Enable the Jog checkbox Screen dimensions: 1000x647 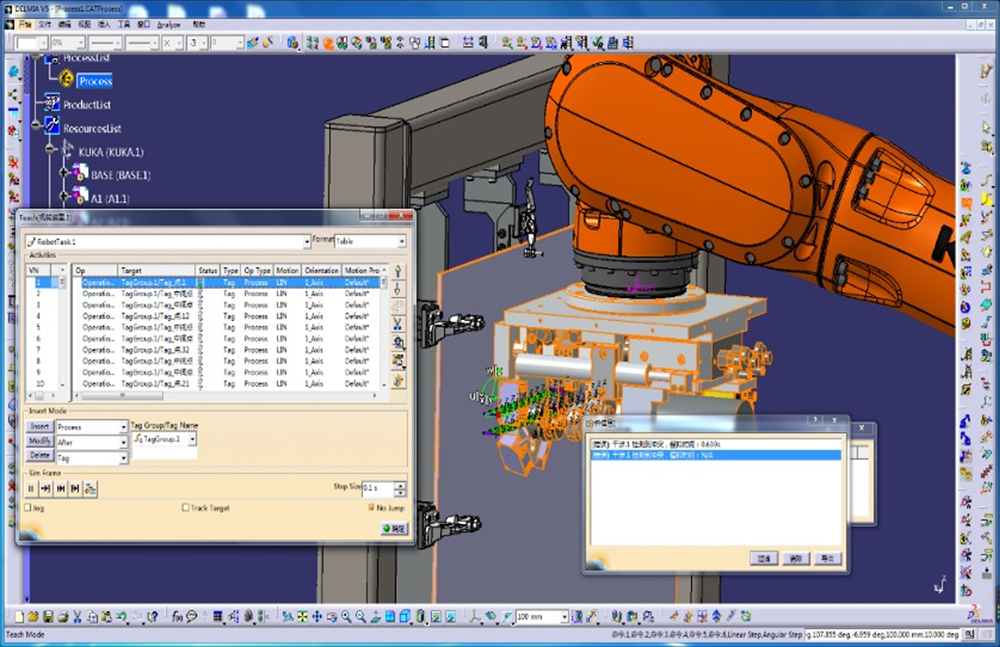point(28,508)
